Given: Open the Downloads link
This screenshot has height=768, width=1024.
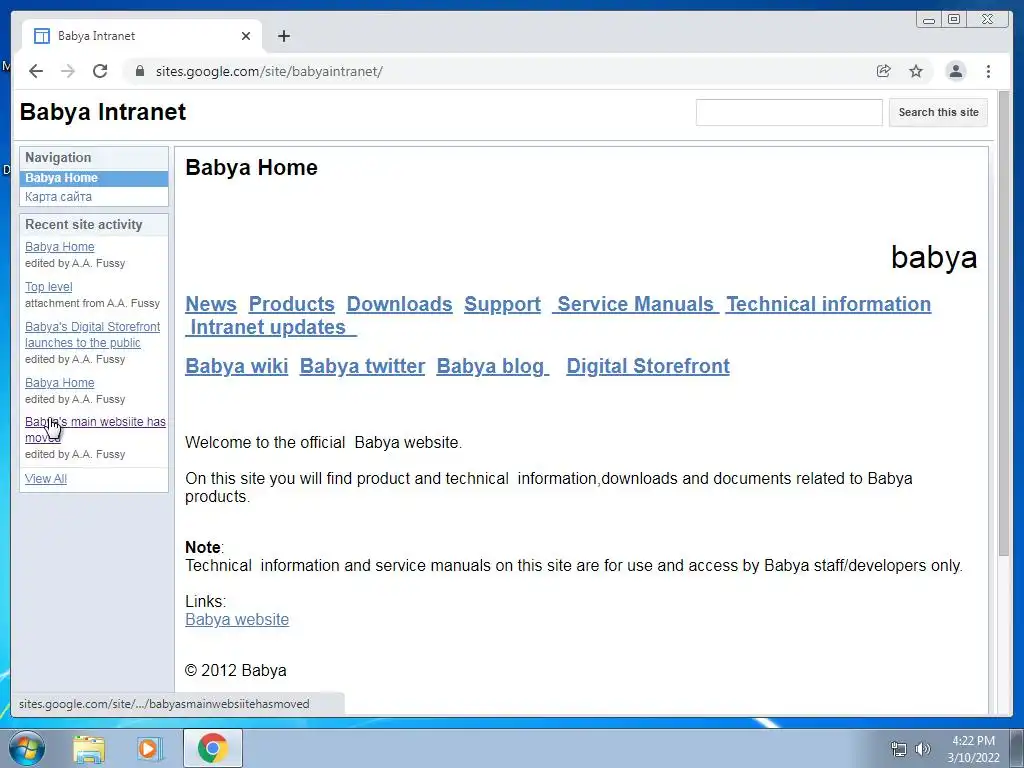Looking at the screenshot, I should tap(399, 304).
